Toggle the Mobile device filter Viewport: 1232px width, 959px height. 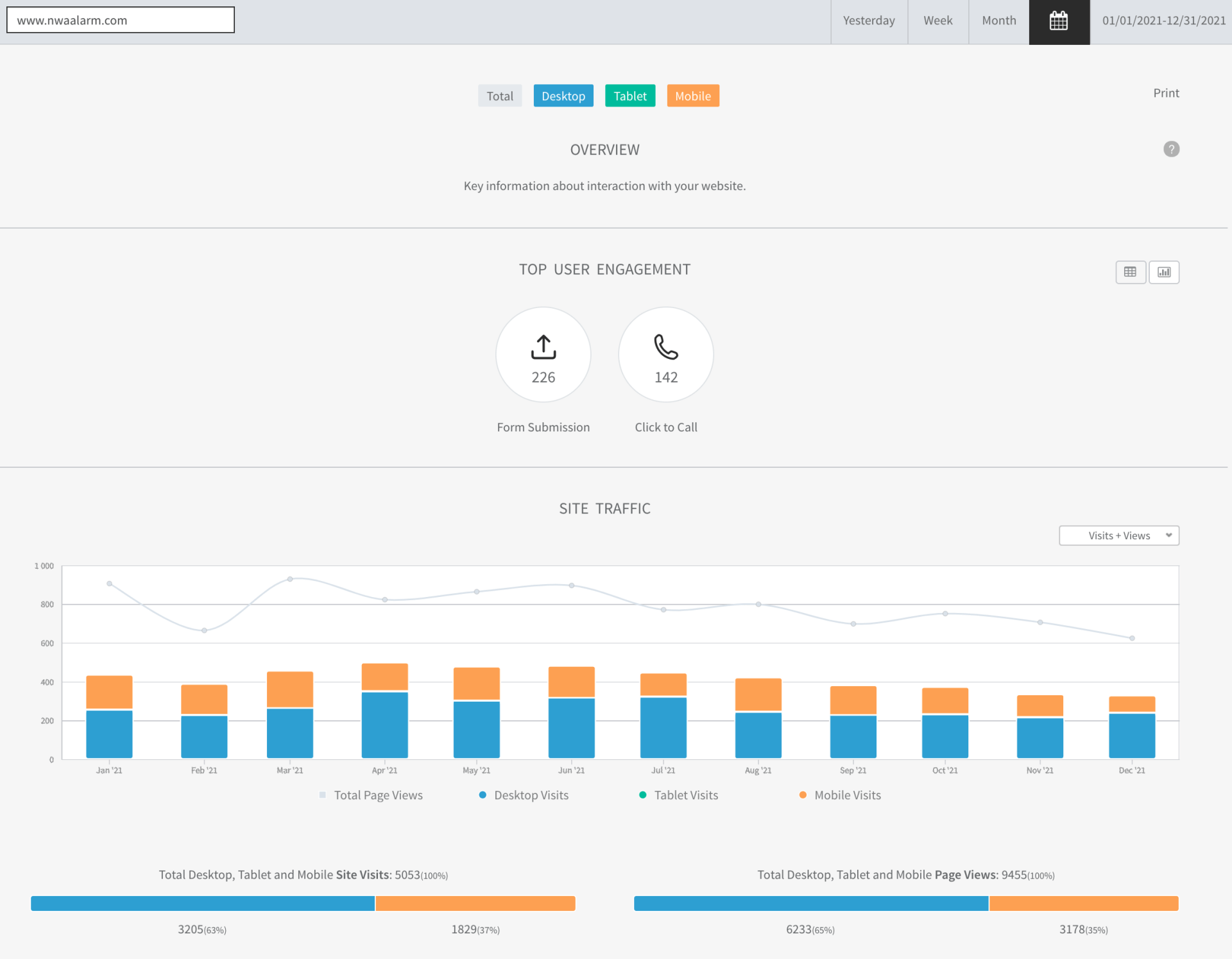pos(692,96)
